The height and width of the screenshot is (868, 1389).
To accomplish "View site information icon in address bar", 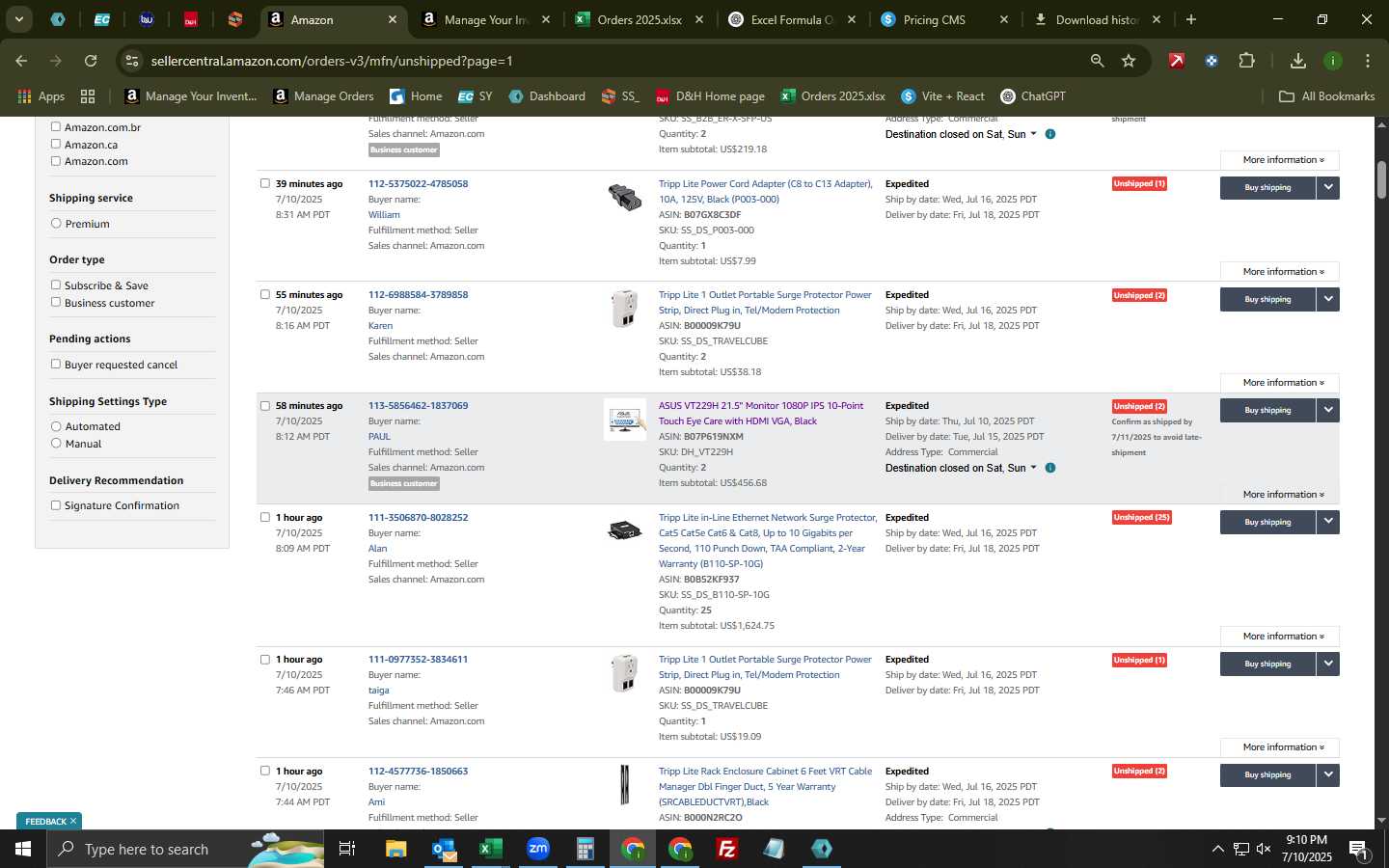I will [x=133, y=61].
